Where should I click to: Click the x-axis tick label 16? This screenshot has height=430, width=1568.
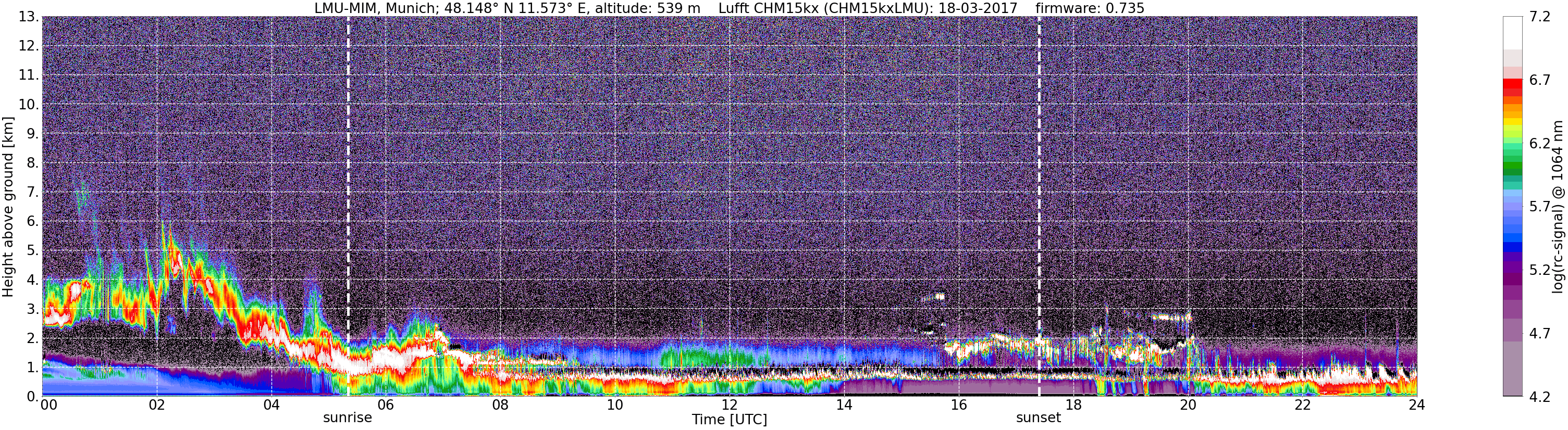tap(959, 405)
